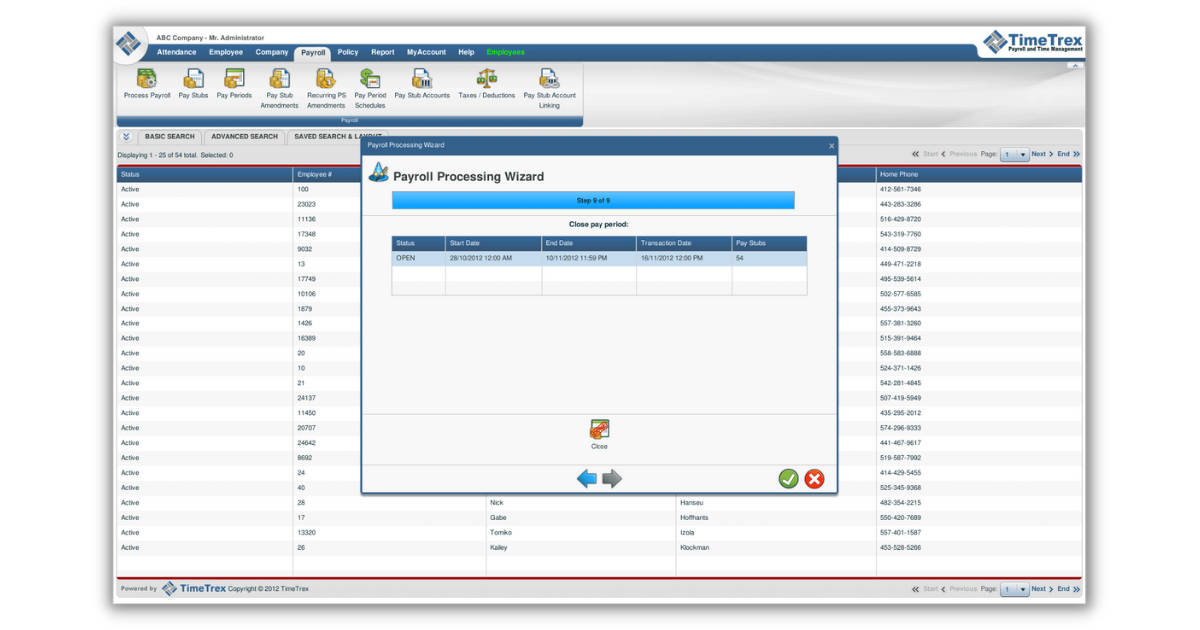Click the green checkmark to confirm wizard

click(789, 478)
